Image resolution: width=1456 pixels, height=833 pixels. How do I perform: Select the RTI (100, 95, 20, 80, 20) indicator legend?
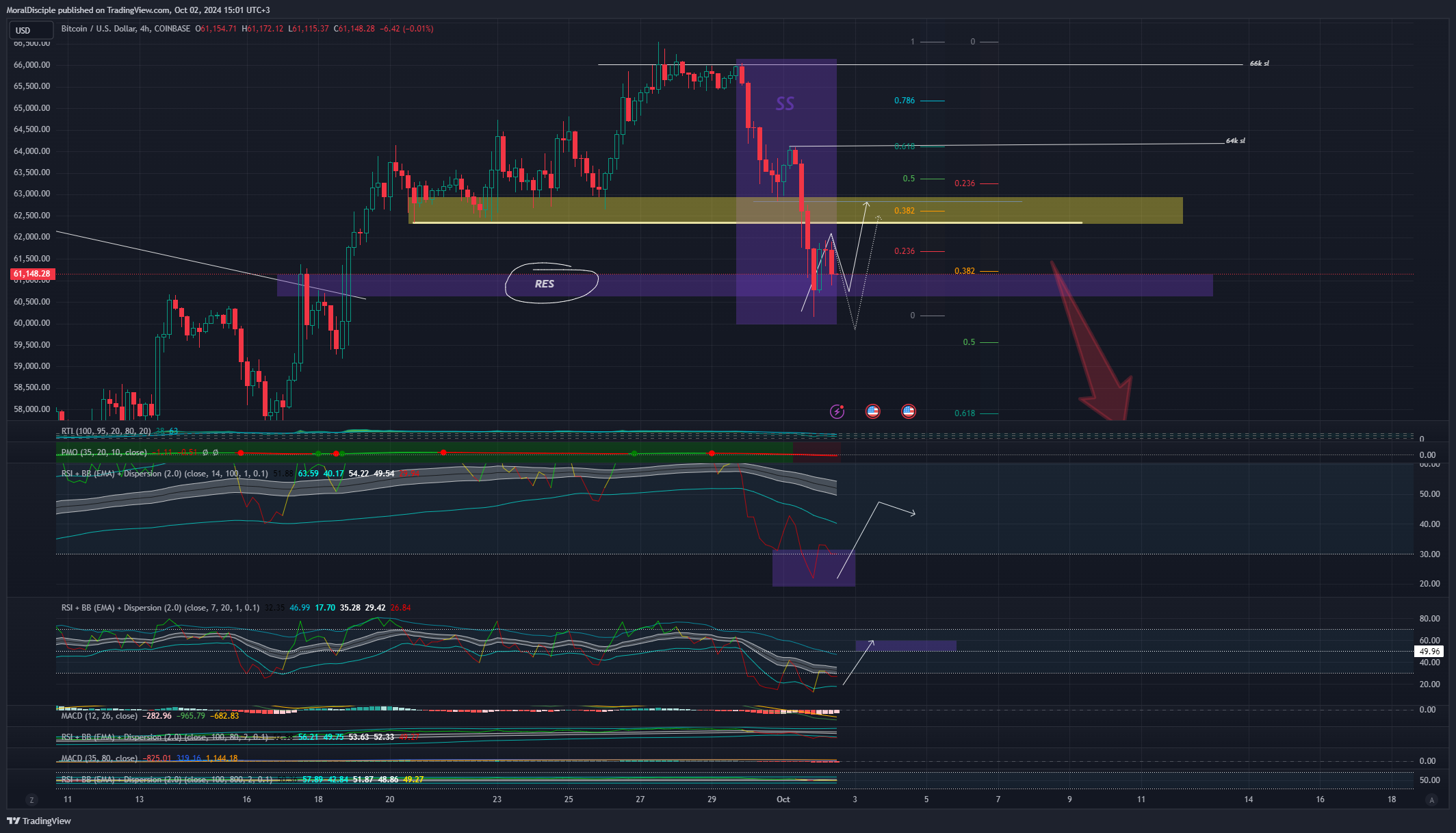click(106, 431)
